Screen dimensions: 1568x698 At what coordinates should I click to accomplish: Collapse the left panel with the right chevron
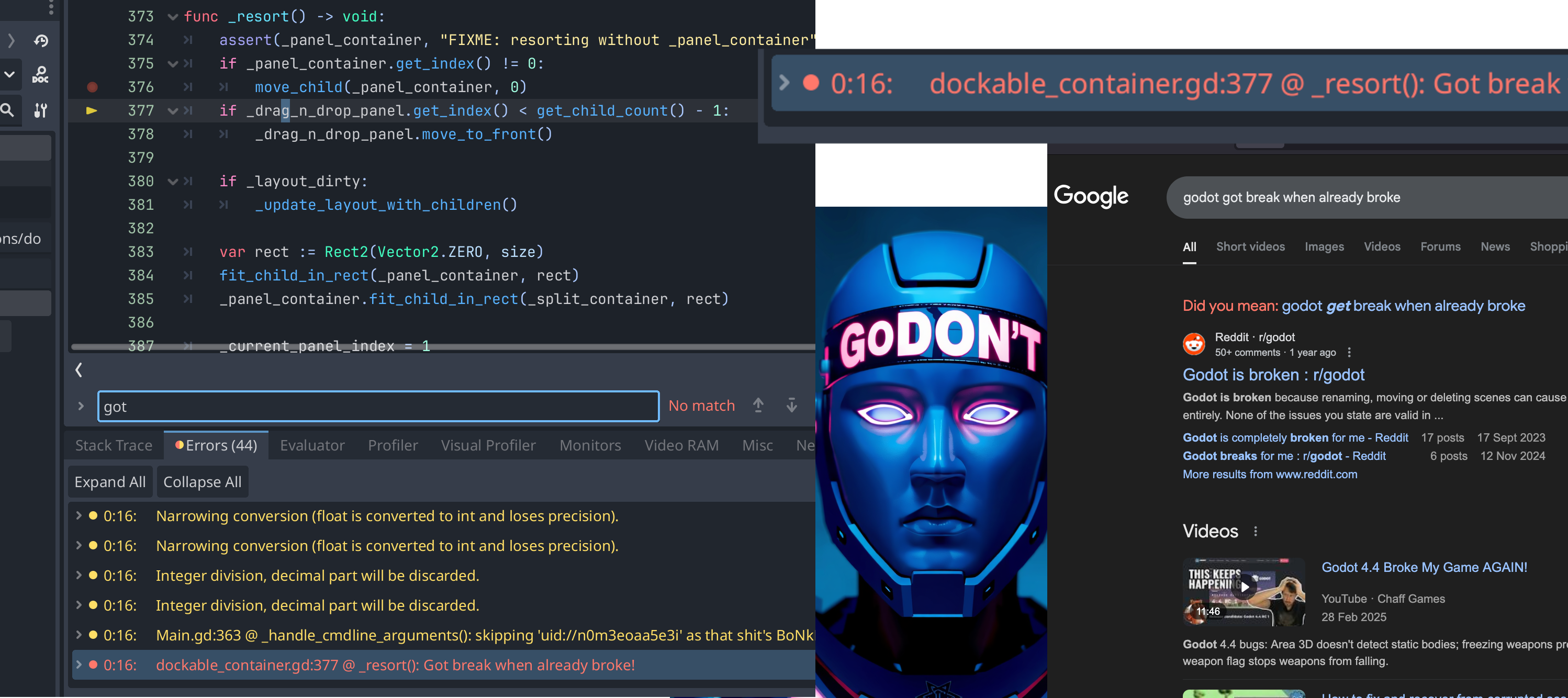(x=10, y=41)
